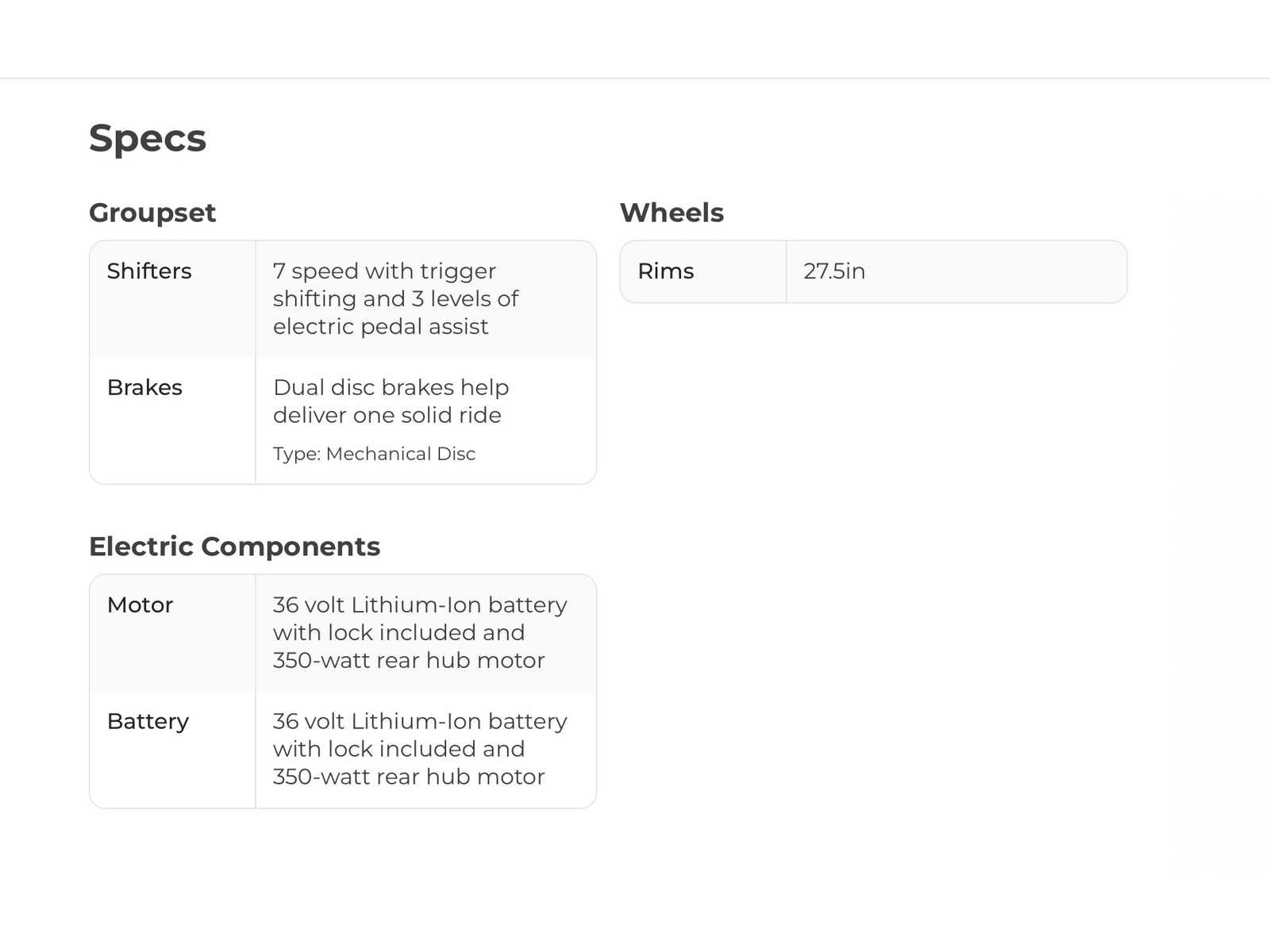Image resolution: width=1270 pixels, height=952 pixels.
Task: Click the Type: Mechanical Disc note
Action: point(374,454)
